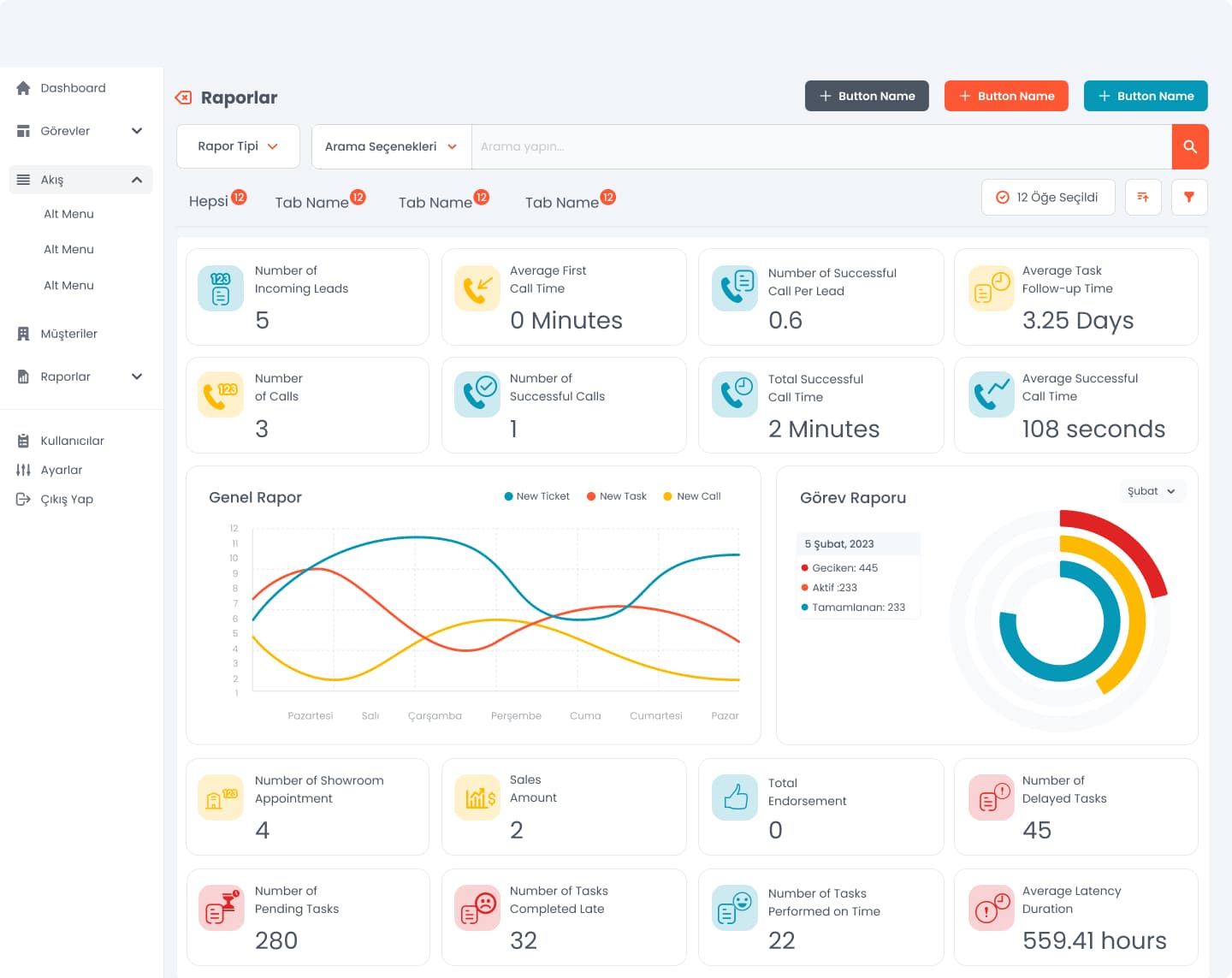Click the Dashboard home icon

[x=23, y=88]
